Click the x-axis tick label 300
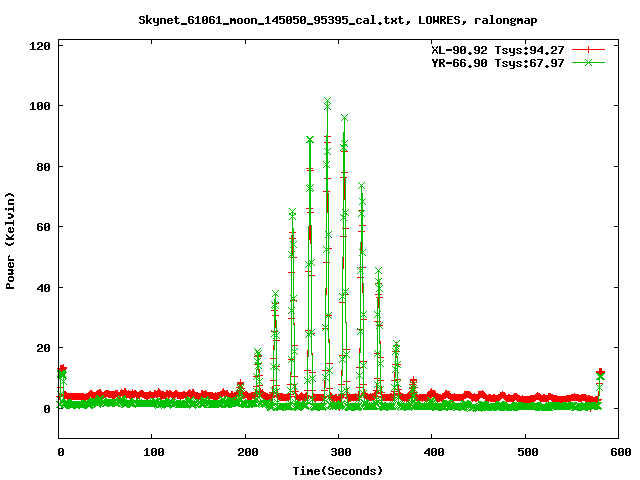This screenshot has height=480, width=640. coord(338,453)
